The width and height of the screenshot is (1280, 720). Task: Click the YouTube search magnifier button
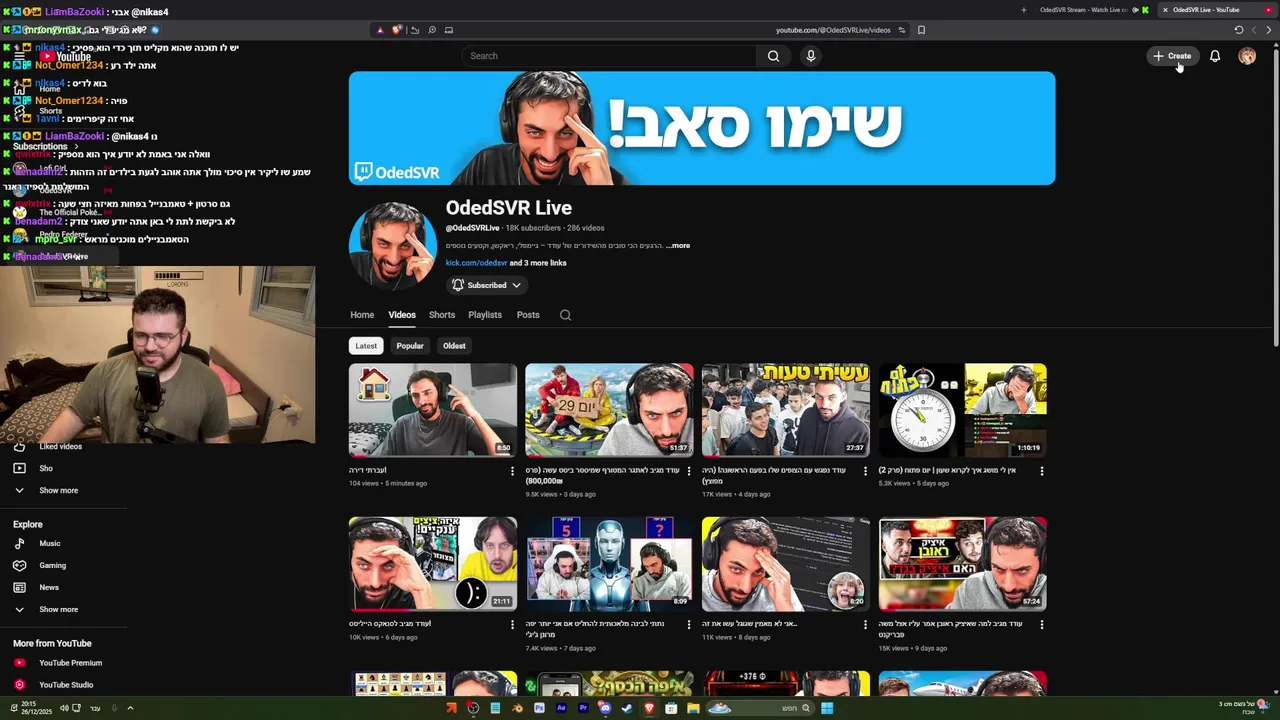(773, 56)
